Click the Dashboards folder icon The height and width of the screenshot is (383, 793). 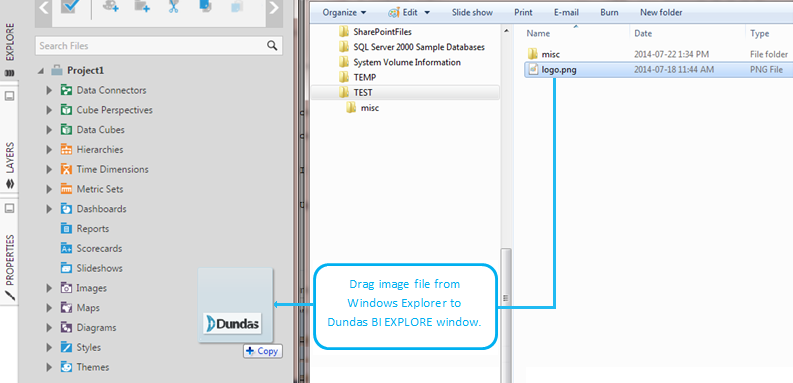pyautogui.click(x=66, y=209)
